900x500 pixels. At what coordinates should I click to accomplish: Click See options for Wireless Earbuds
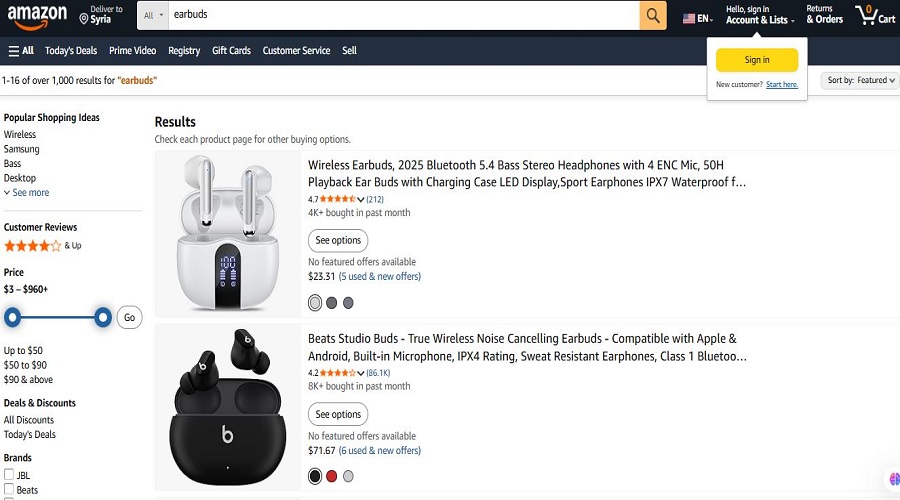tap(338, 240)
